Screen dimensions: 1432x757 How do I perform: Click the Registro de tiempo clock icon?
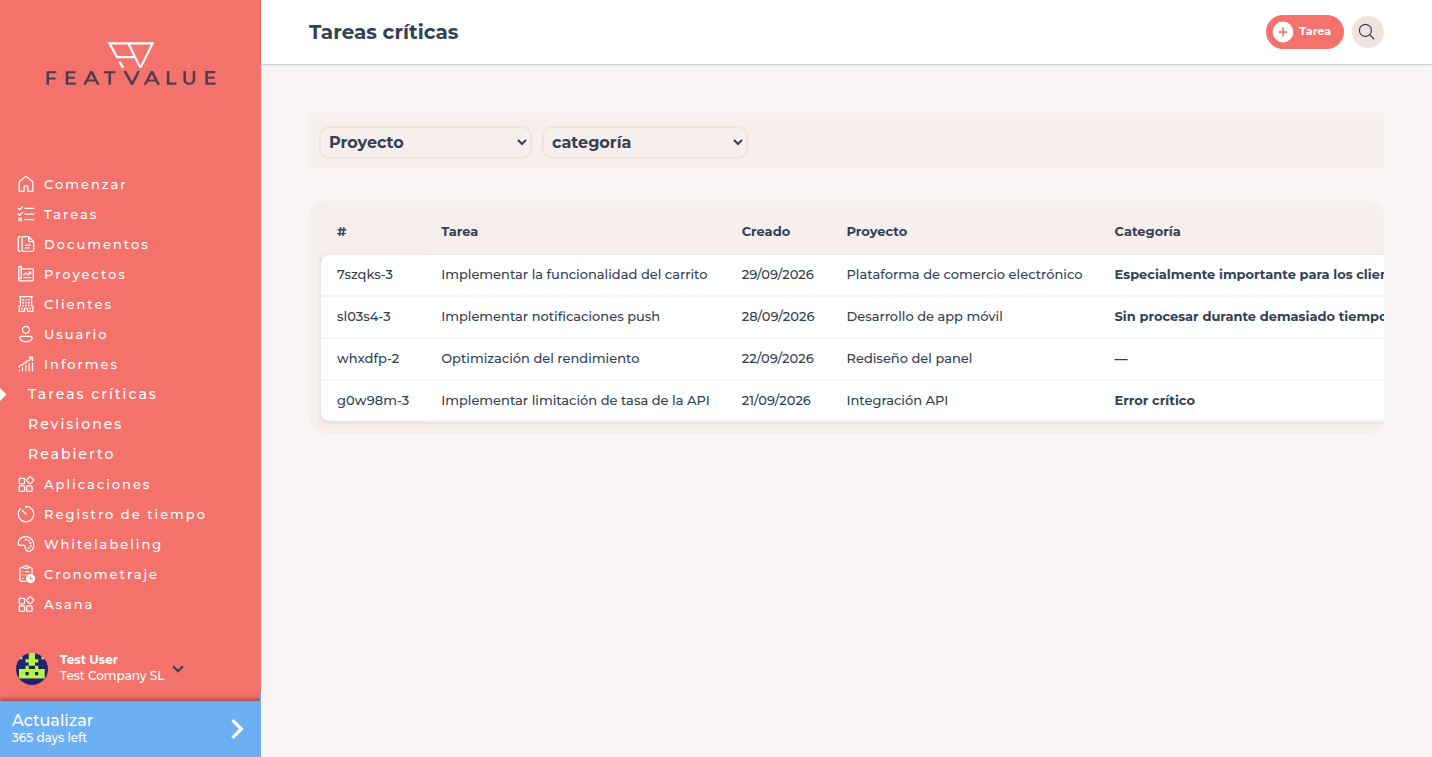point(26,514)
